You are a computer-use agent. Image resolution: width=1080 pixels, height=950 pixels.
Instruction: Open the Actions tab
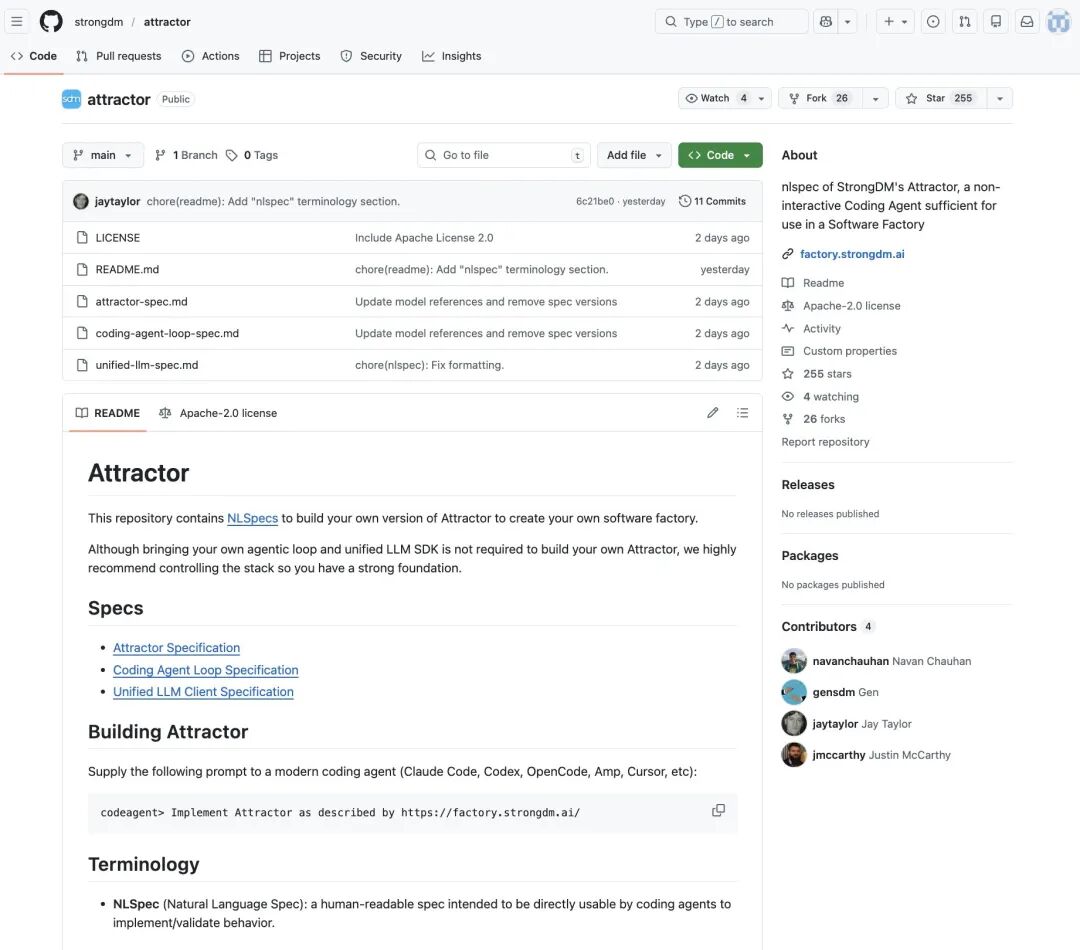coord(210,56)
